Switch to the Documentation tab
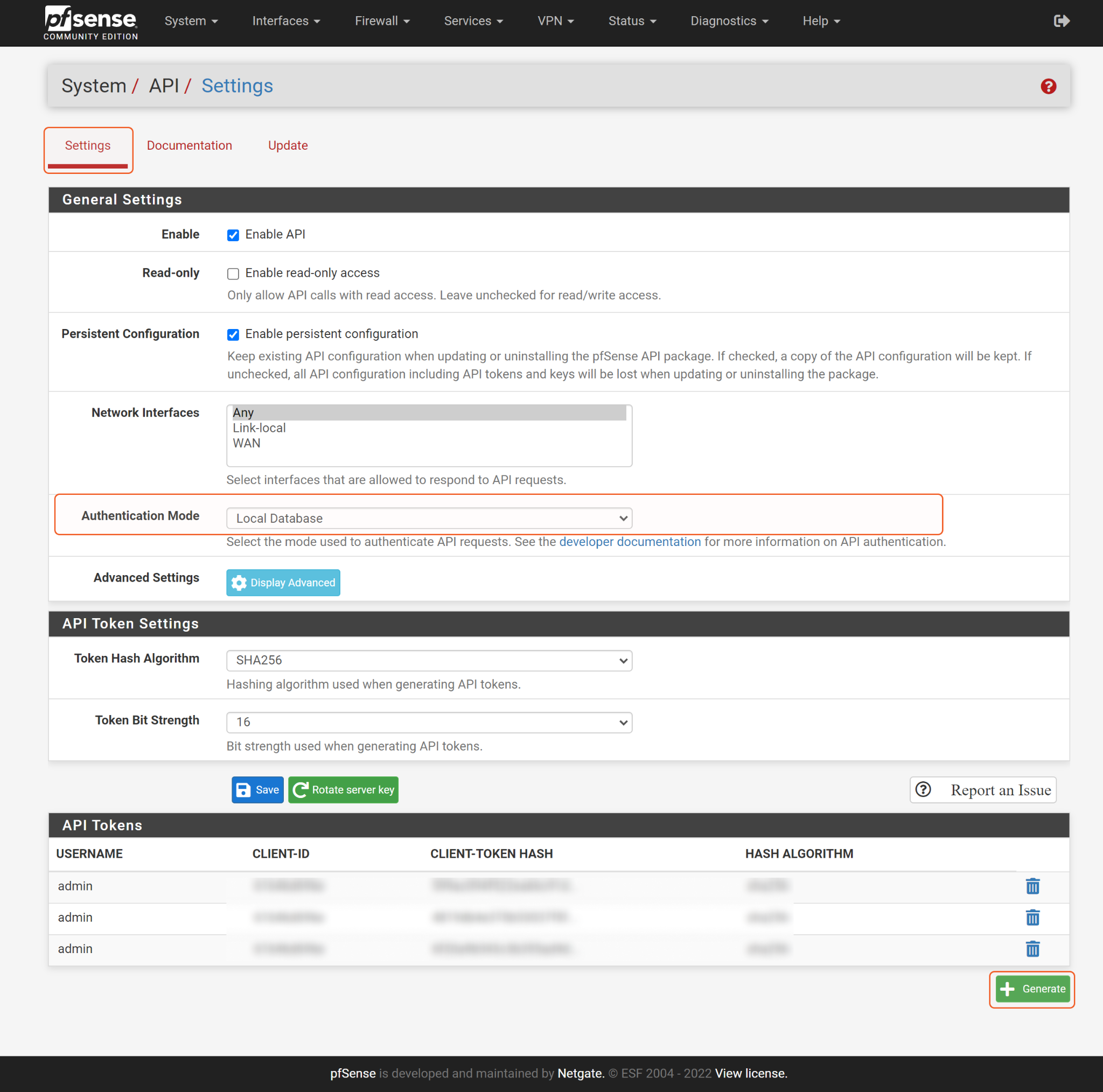 click(x=190, y=145)
